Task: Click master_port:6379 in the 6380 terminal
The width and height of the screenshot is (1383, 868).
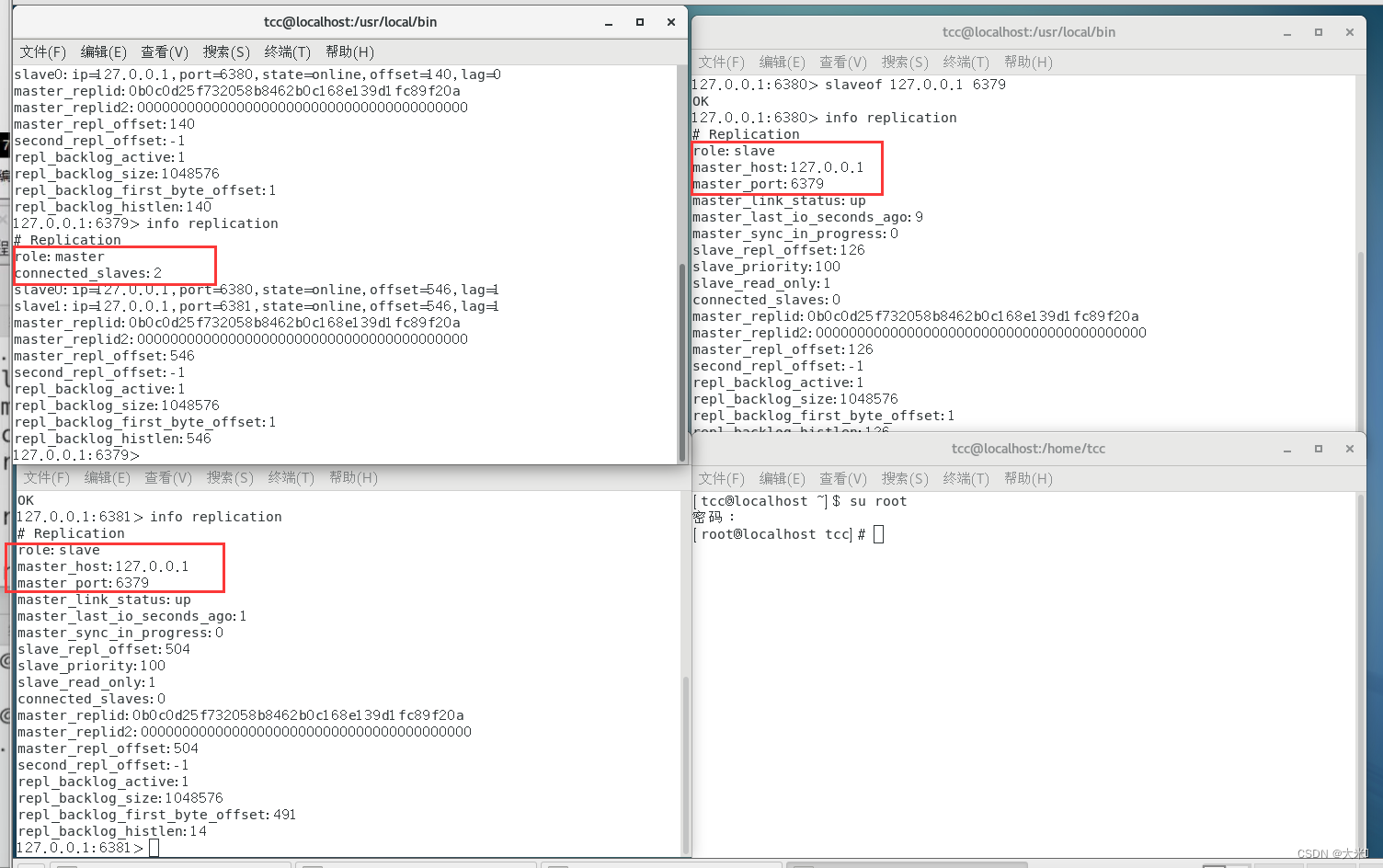Action: pos(759,184)
